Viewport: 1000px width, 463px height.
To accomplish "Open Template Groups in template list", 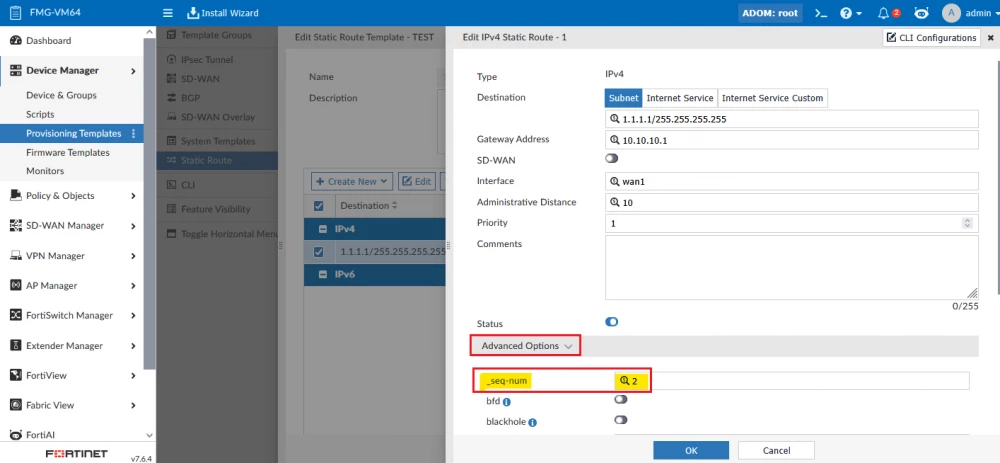I will 216,35.
